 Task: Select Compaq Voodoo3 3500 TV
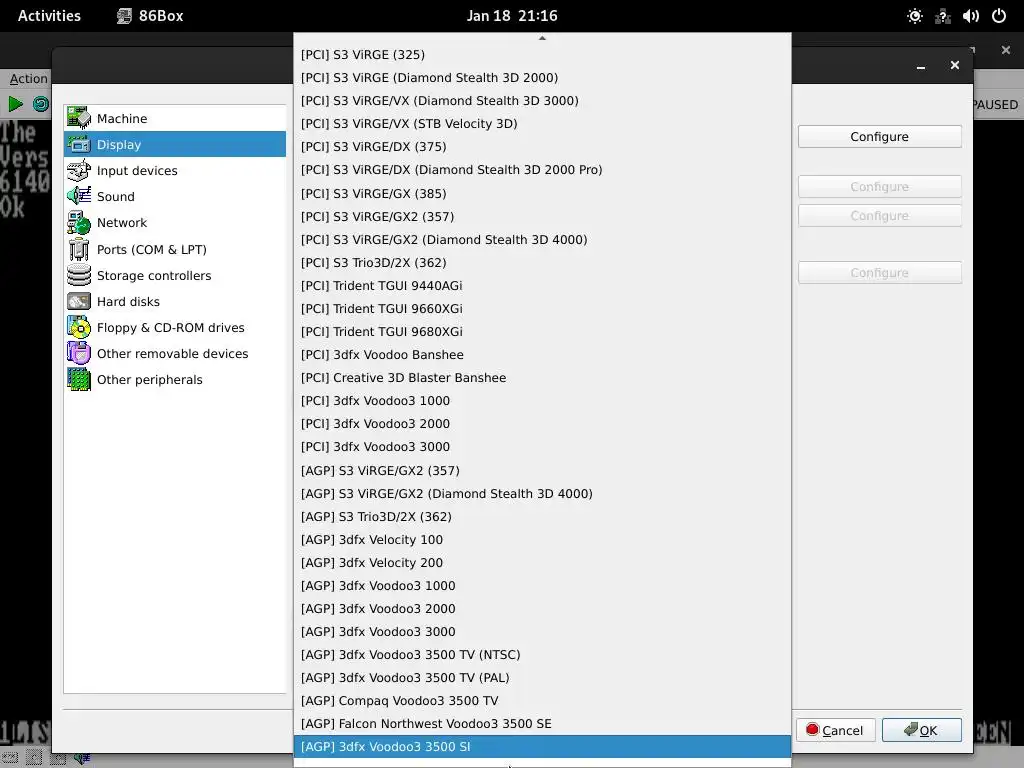(x=542, y=701)
